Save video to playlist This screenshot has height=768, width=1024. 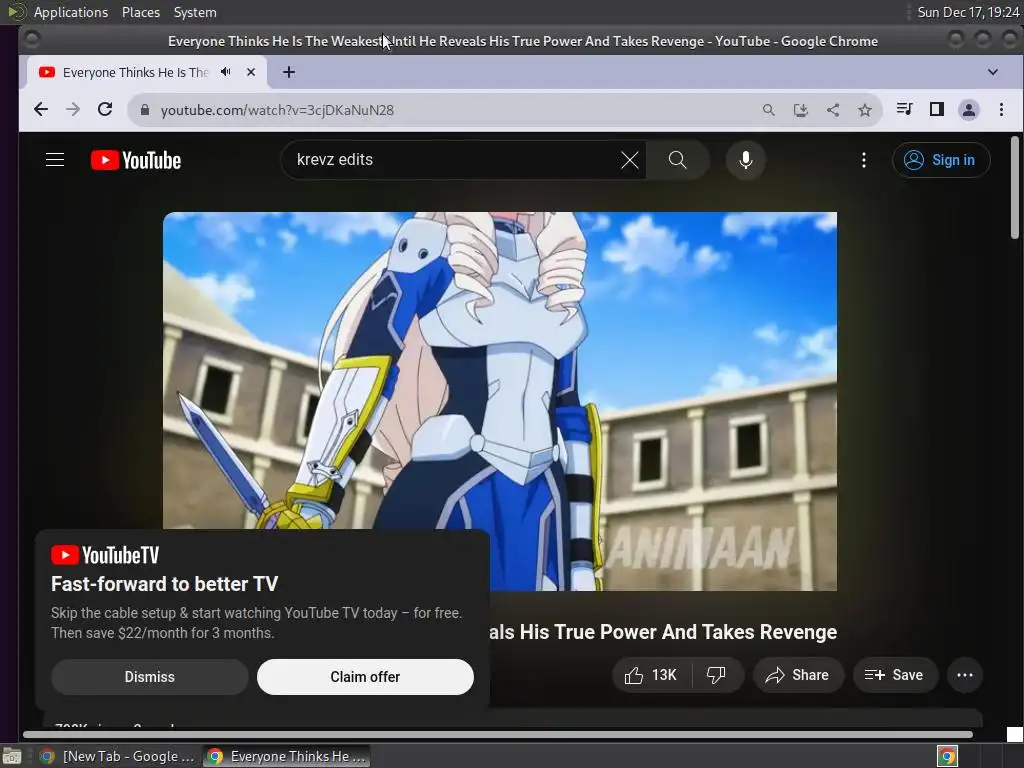tap(895, 675)
